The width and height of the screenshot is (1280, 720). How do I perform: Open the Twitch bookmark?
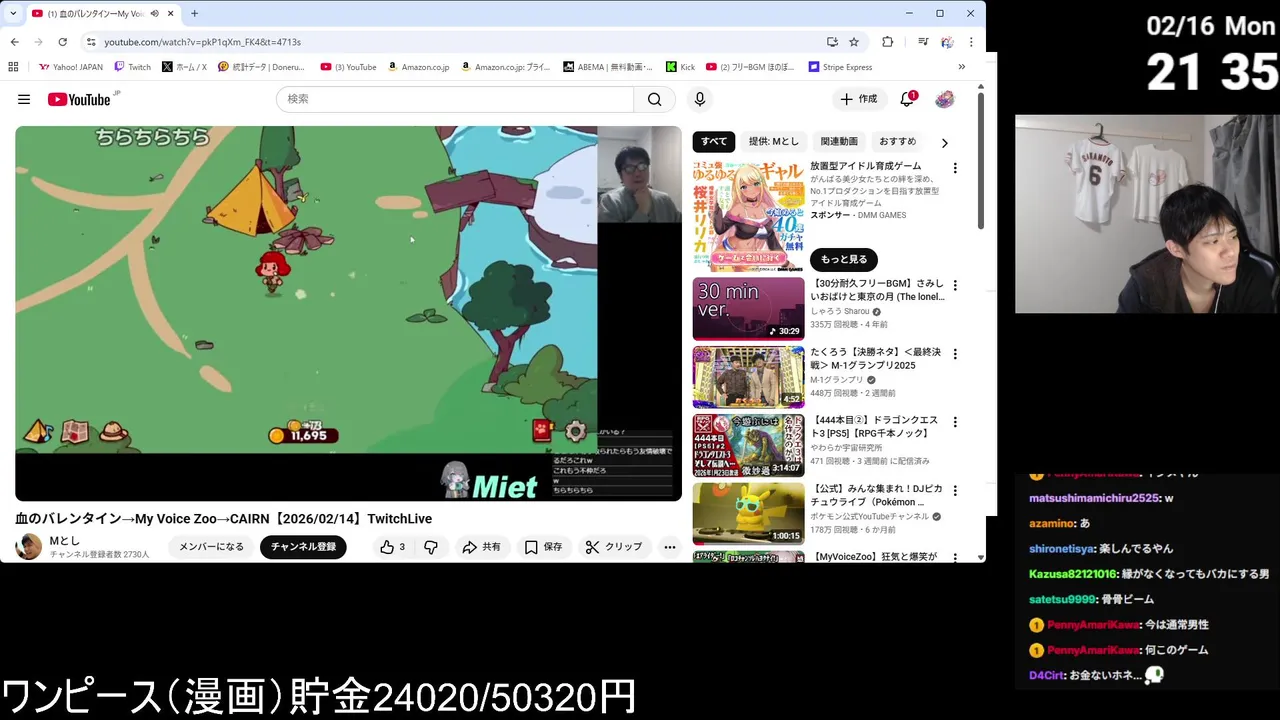133,67
